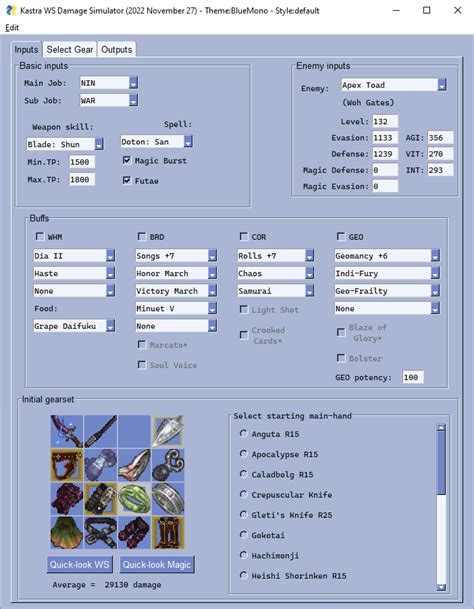Click the black gauntlets hands slot icon
474x609 pixels.
click(x=101, y=499)
